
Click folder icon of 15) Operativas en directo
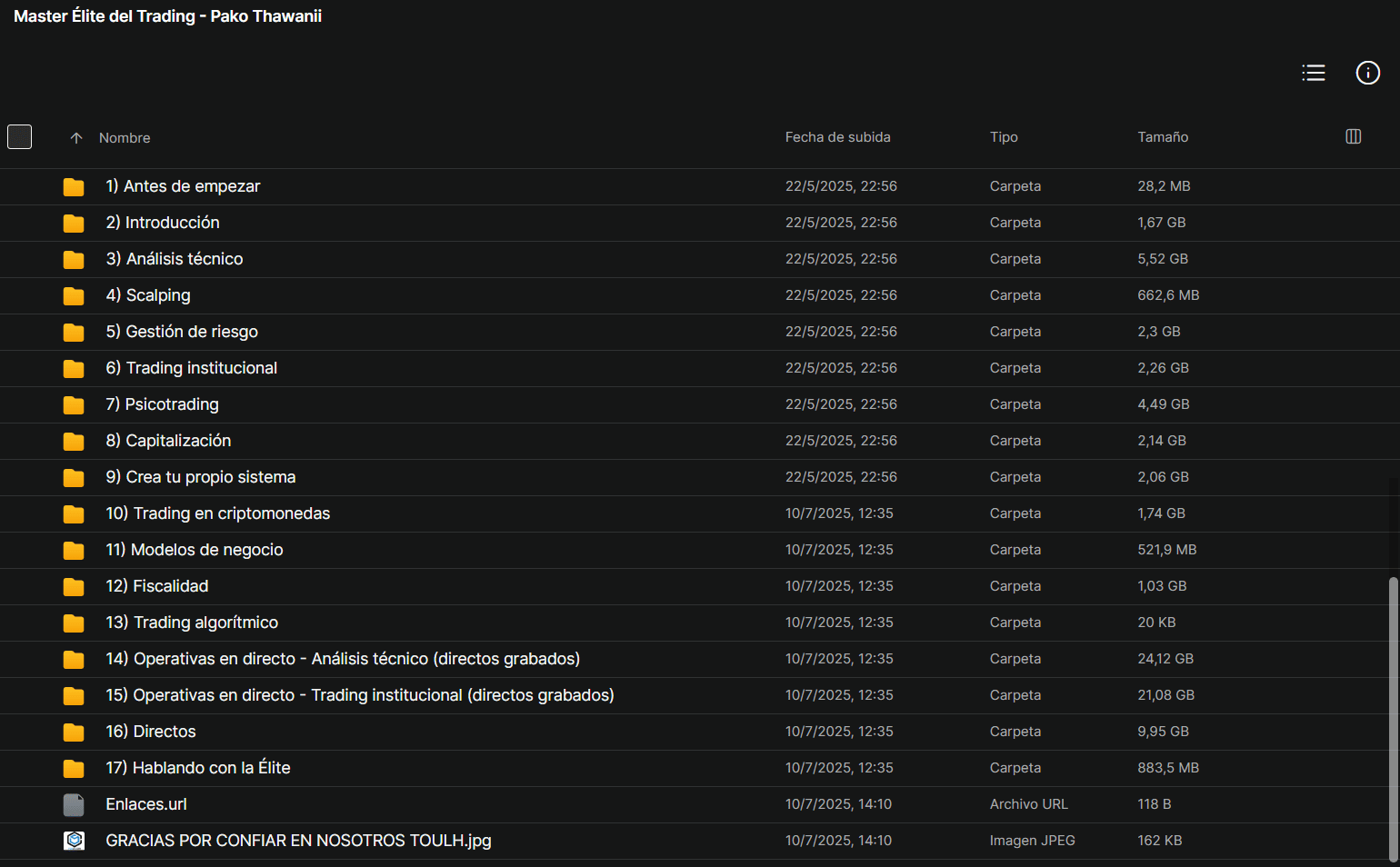[x=74, y=696]
